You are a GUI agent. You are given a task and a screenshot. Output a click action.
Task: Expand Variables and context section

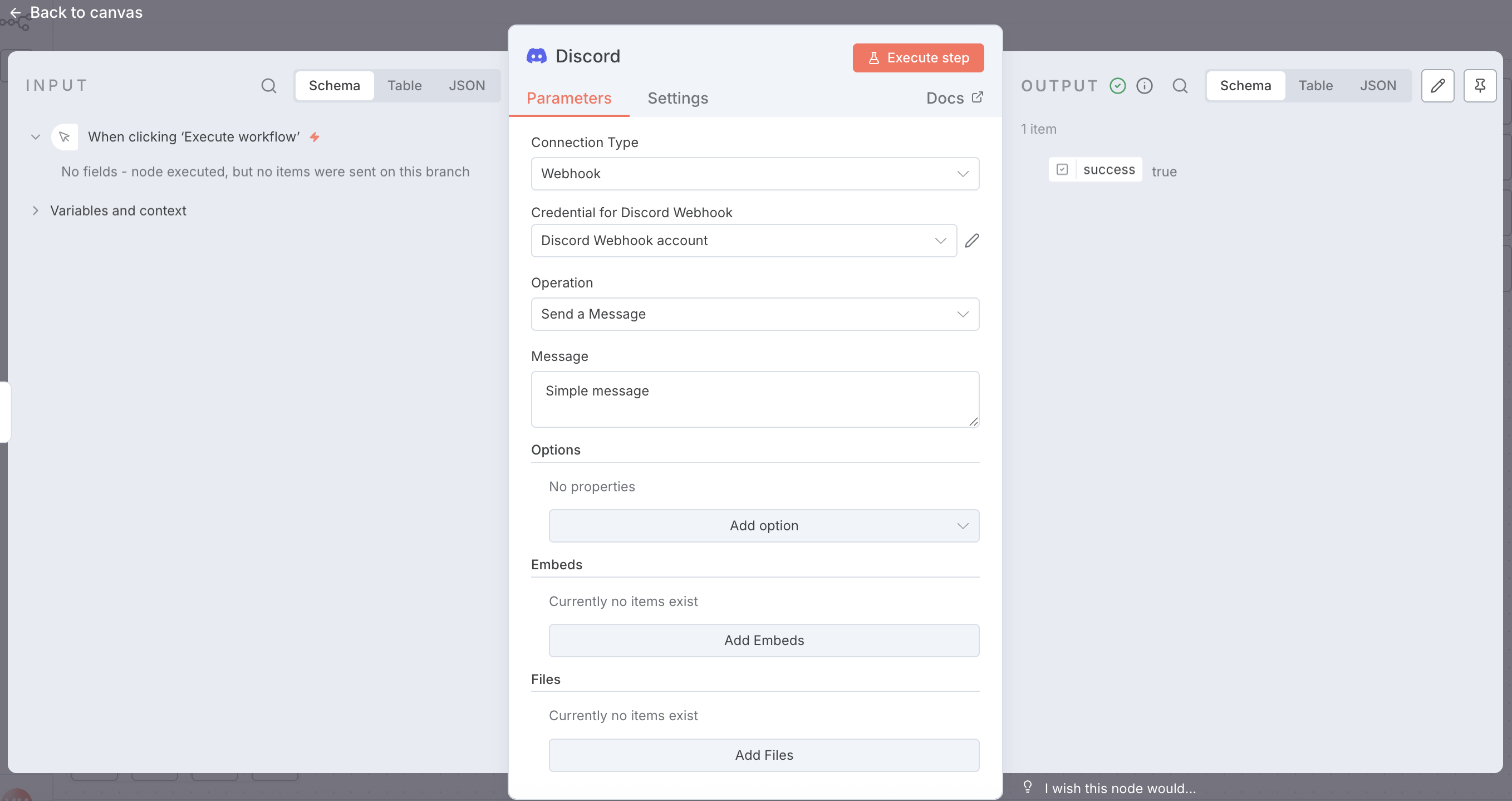[118, 211]
